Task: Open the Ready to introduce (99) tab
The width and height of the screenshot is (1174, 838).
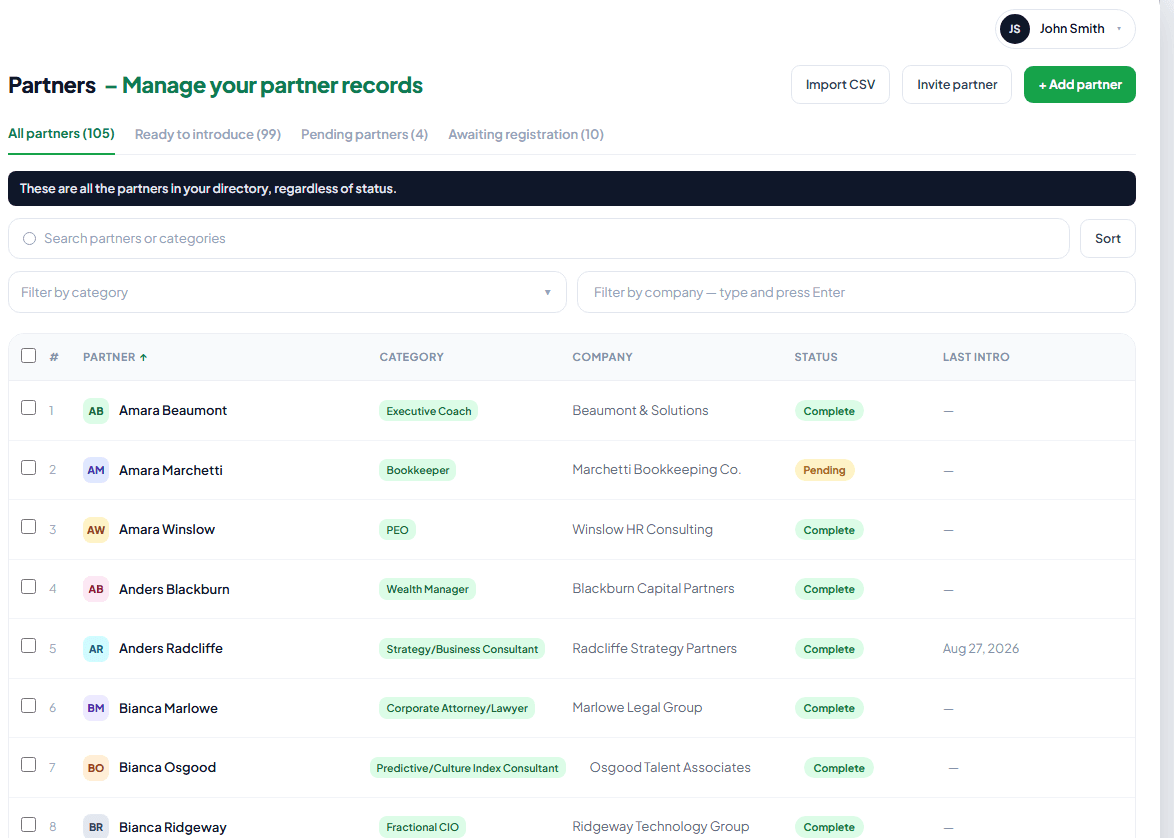Action: (207, 135)
